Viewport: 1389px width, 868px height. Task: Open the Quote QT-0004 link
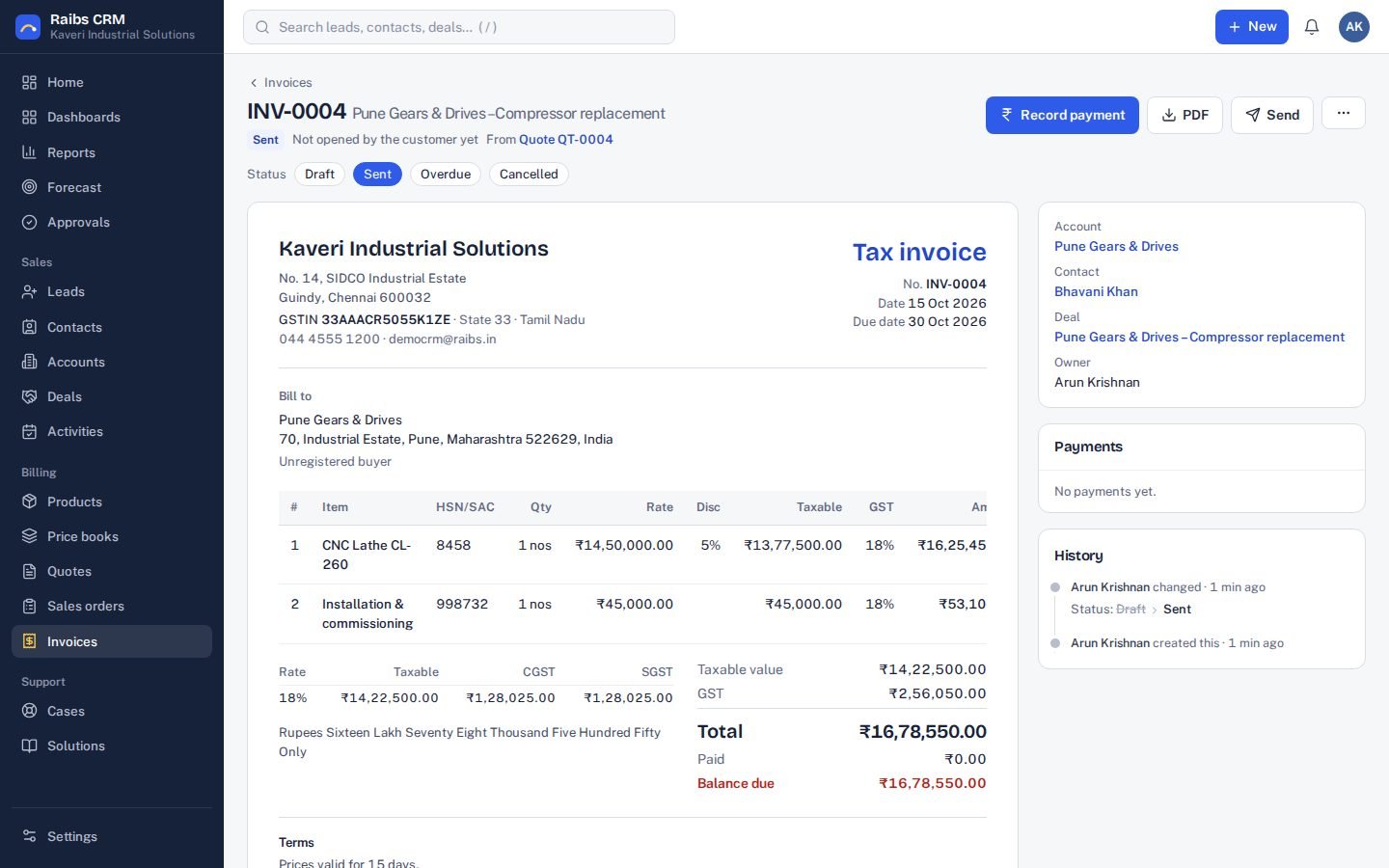pos(566,139)
